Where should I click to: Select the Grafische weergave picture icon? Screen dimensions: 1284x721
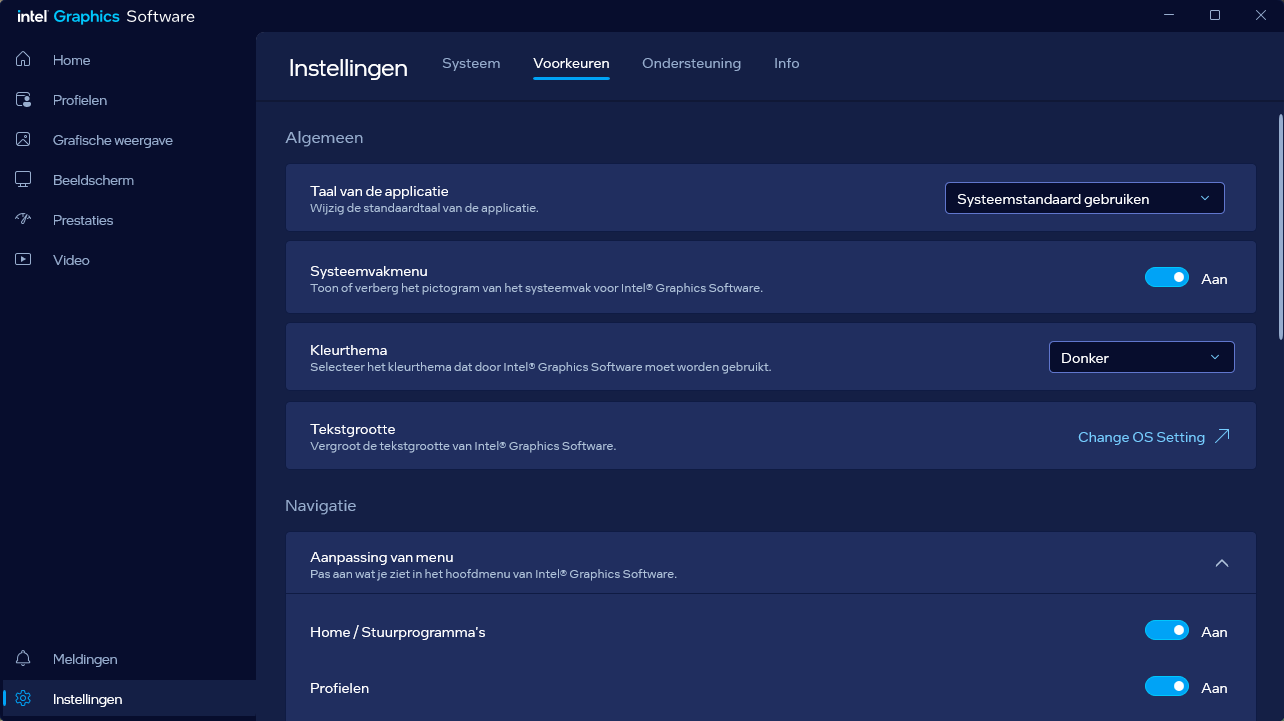click(23, 140)
